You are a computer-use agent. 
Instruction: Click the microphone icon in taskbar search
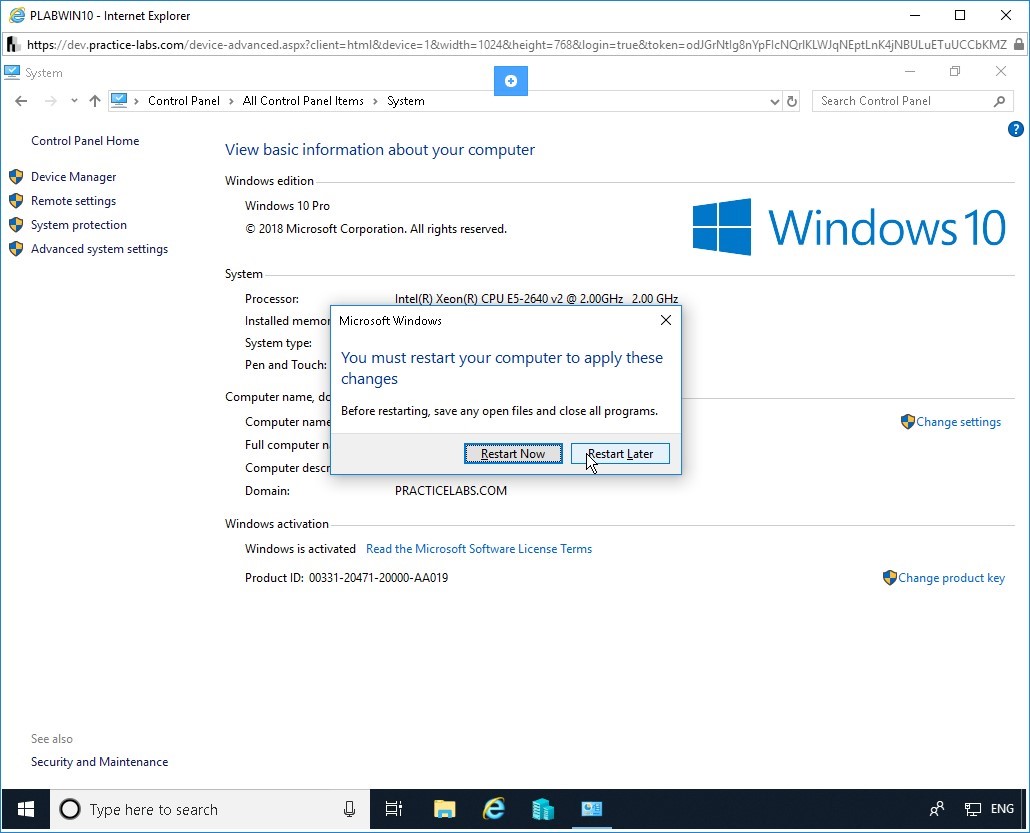[349, 809]
